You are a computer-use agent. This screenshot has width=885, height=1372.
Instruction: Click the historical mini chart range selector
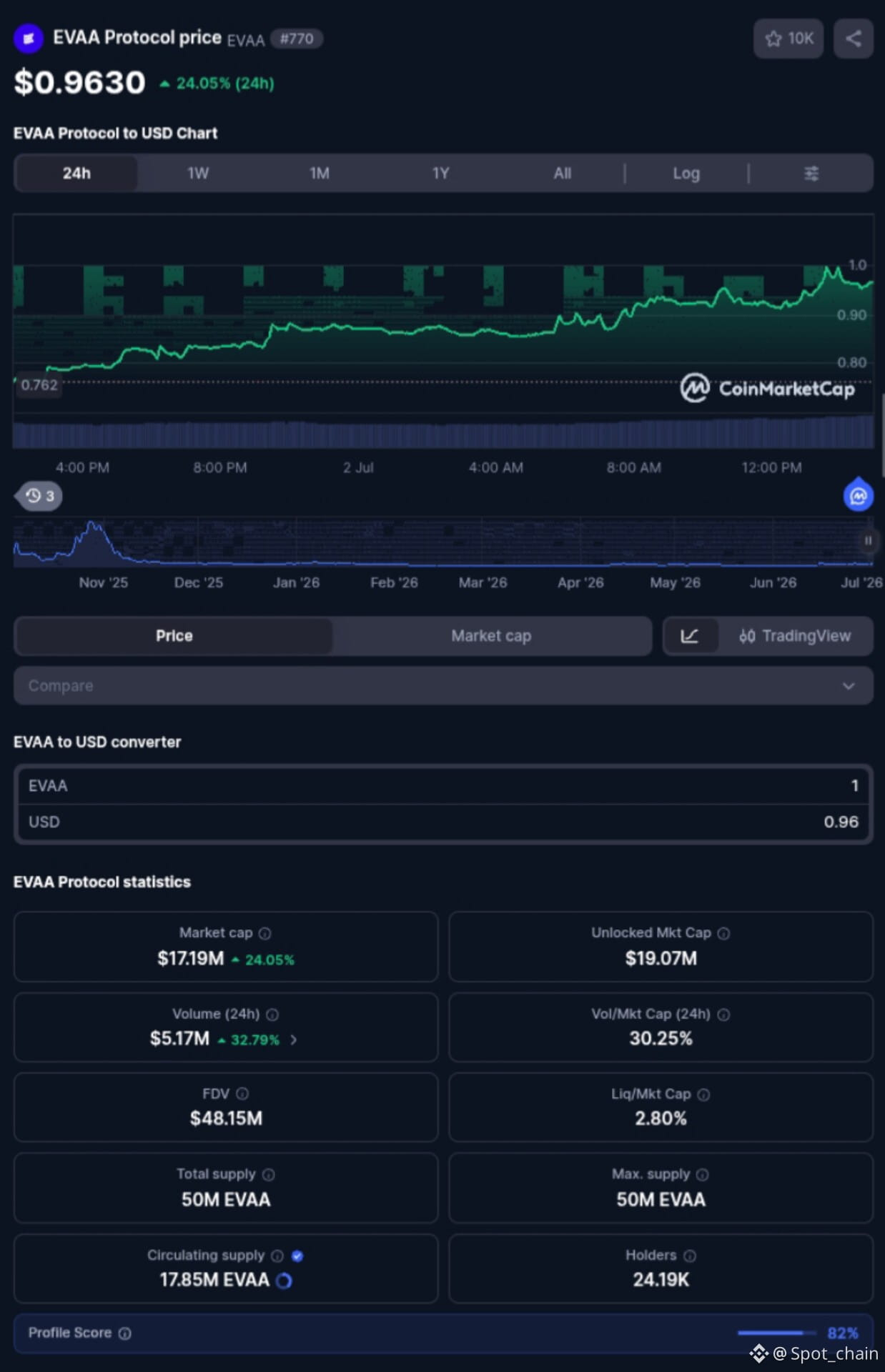(443, 542)
